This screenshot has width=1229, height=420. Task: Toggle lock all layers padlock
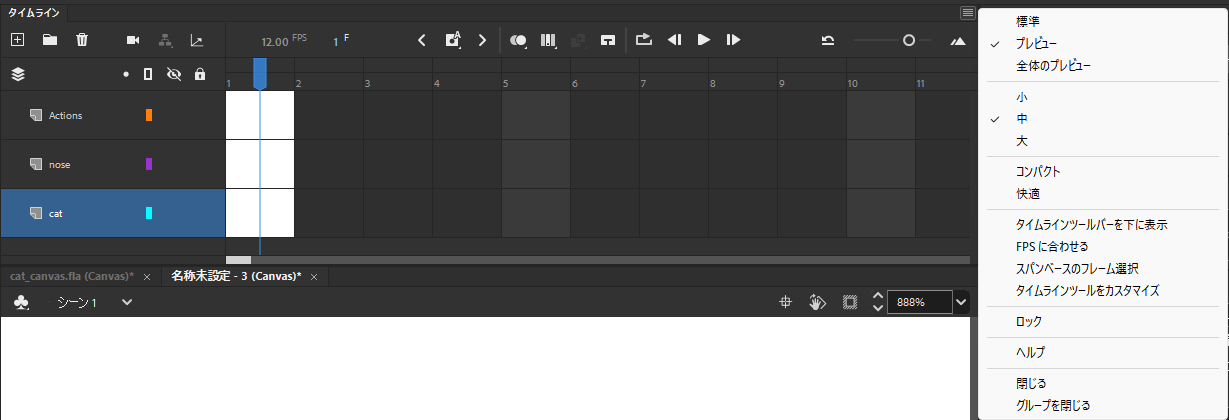(x=200, y=74)
